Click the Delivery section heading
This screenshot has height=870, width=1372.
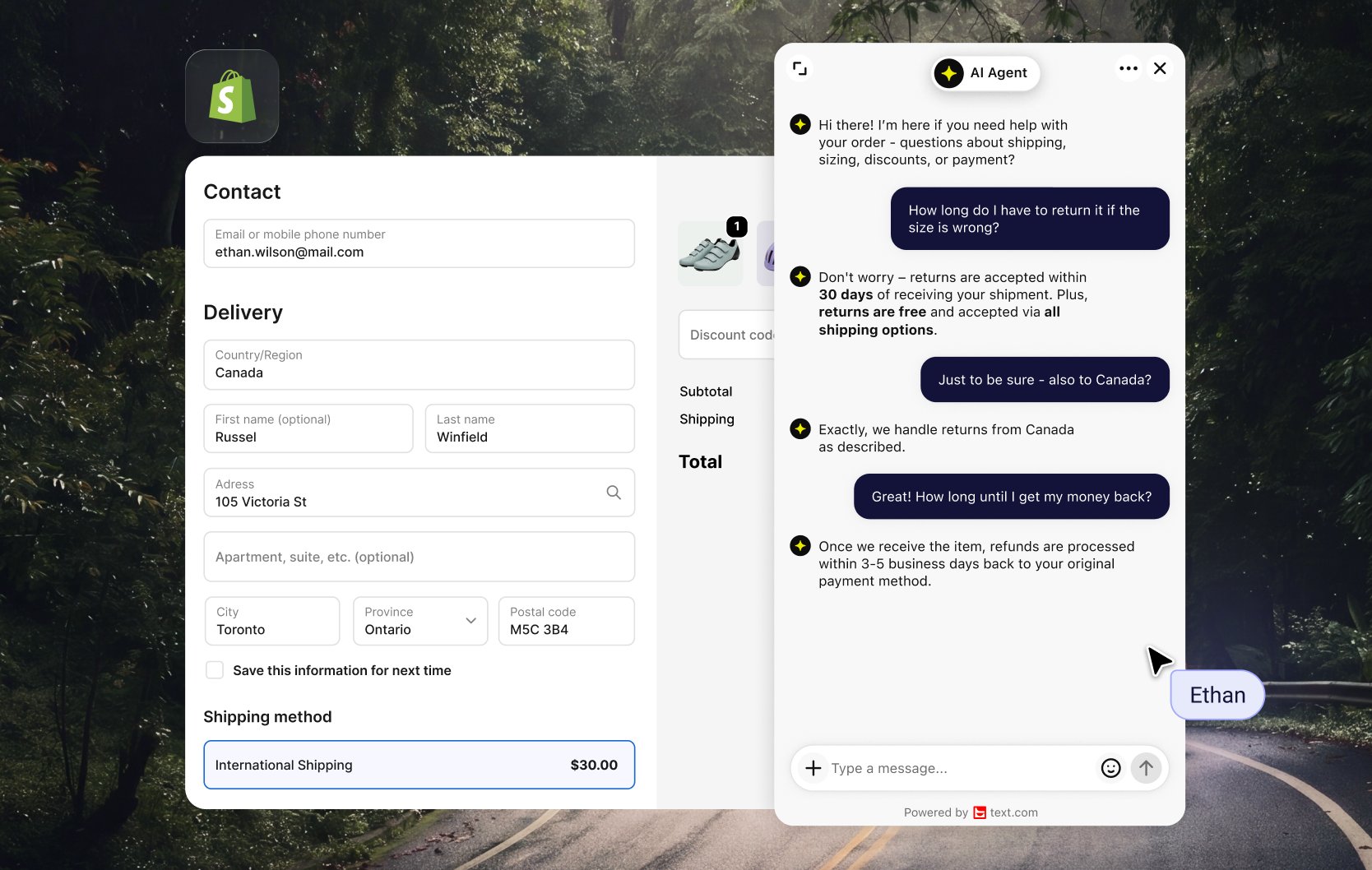coord(243,312)
